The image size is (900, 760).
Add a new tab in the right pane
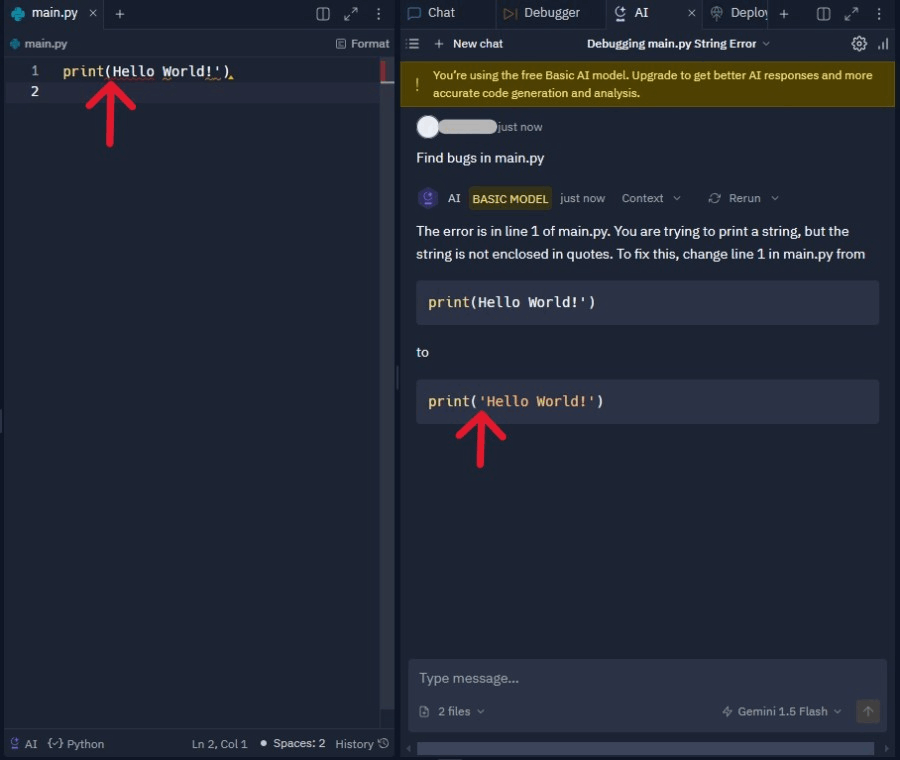click(783, 14)
